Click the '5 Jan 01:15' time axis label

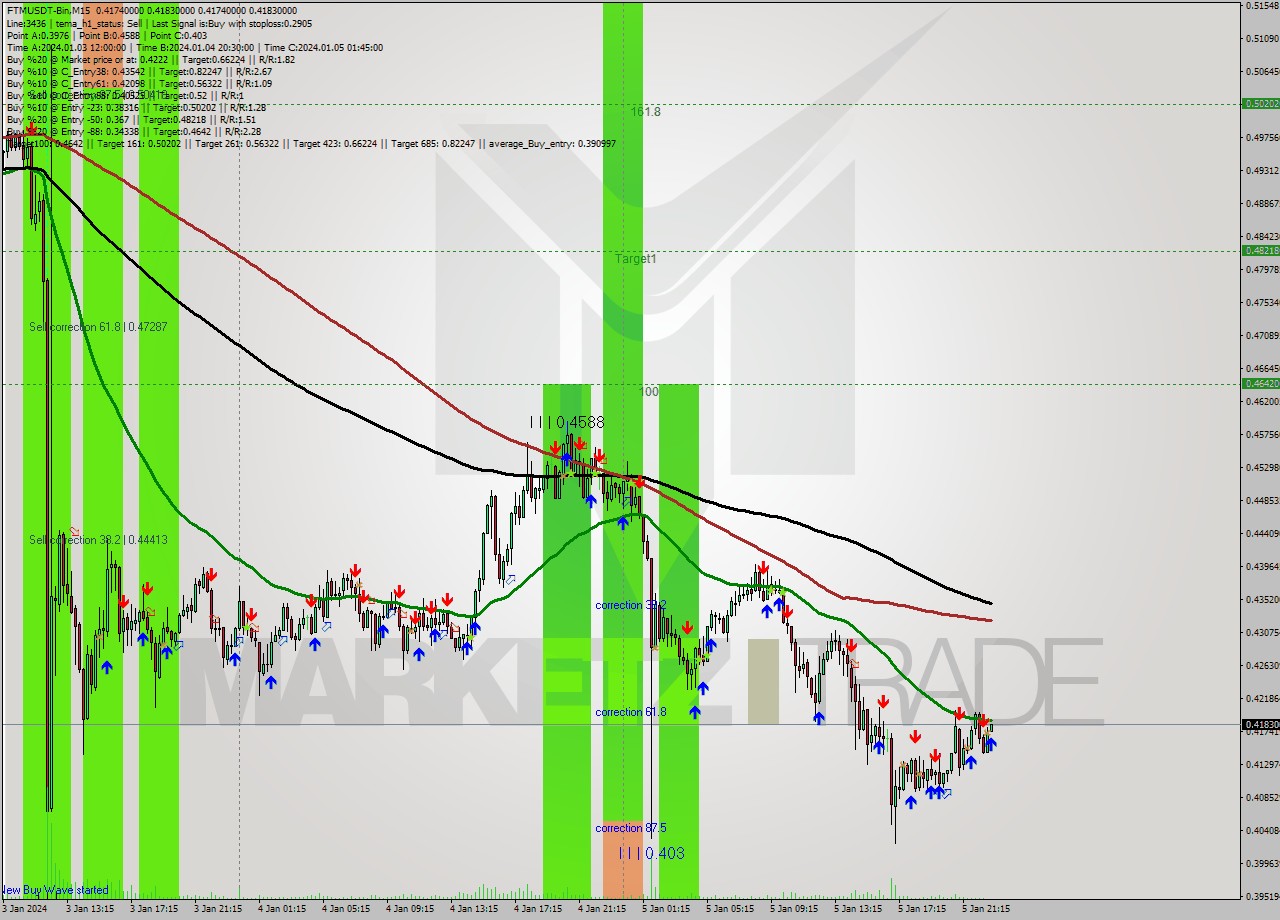coord(665,910)
